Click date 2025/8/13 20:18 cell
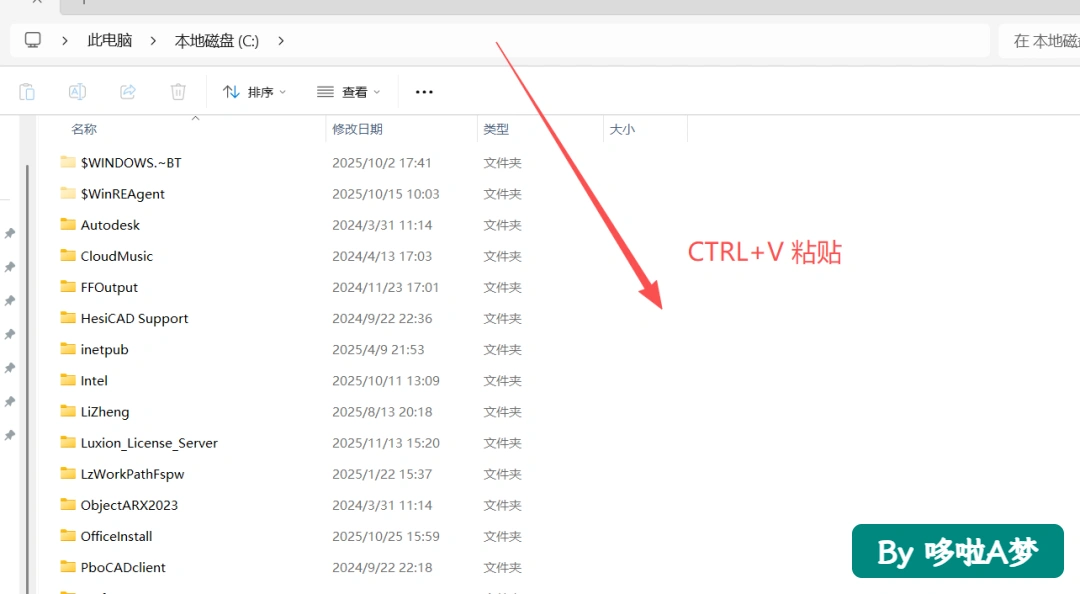 [x=382, y=411]
